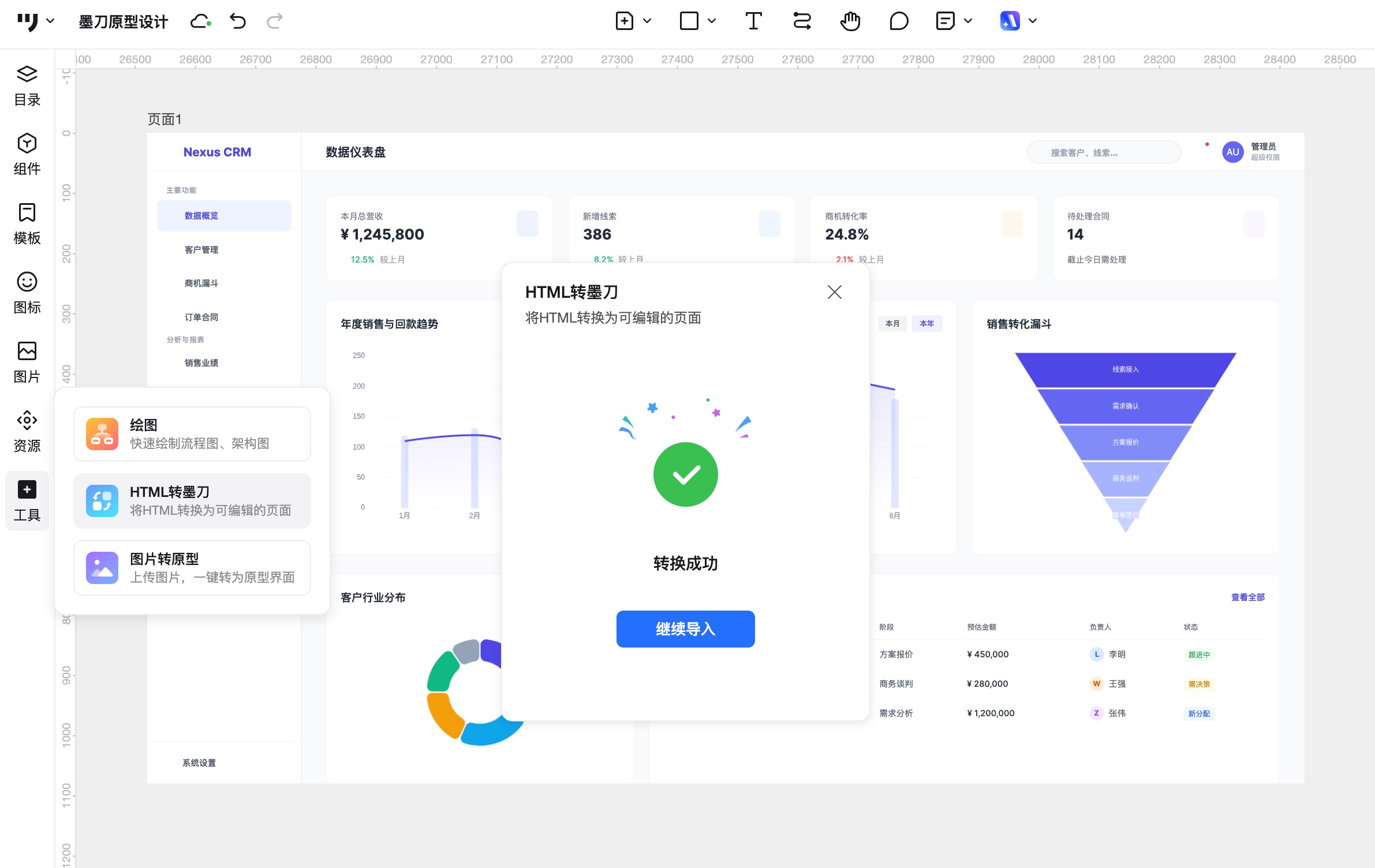Select the Text tool in the toolbar
This screenshot has height=868, width=1375.
[x=753, y=21]
